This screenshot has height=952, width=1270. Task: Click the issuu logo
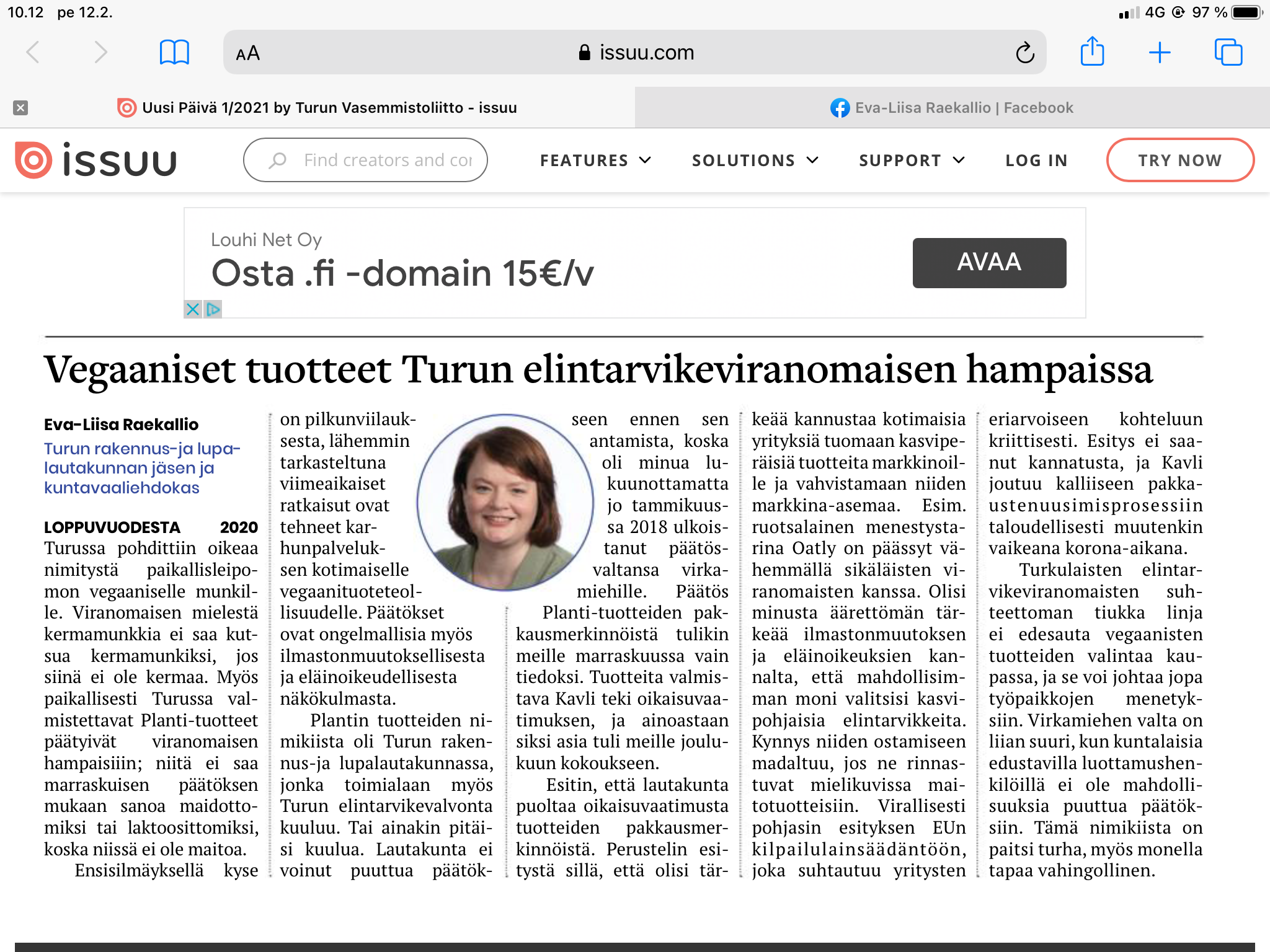[96, 161]
